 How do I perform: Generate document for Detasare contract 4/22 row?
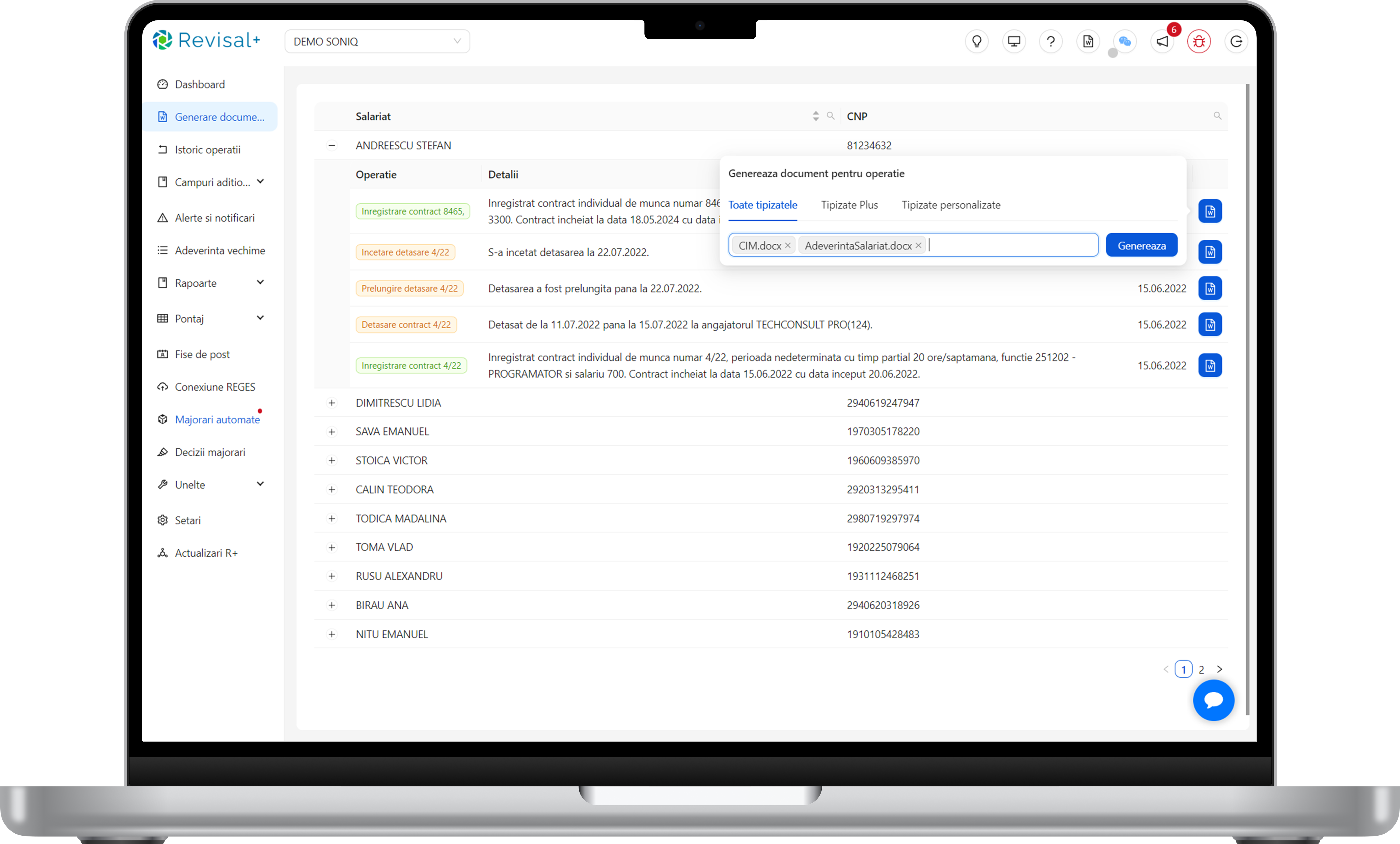[x=1210, y=324]
